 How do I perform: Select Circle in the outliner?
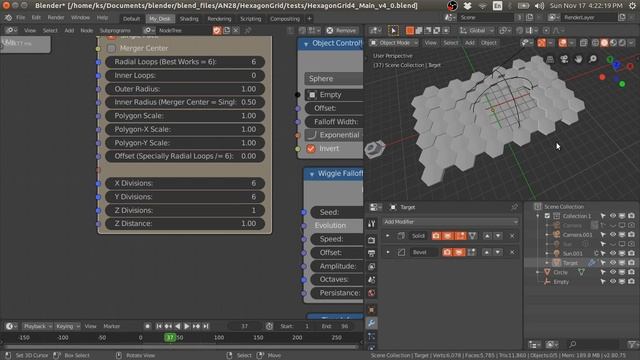point(560,272)
